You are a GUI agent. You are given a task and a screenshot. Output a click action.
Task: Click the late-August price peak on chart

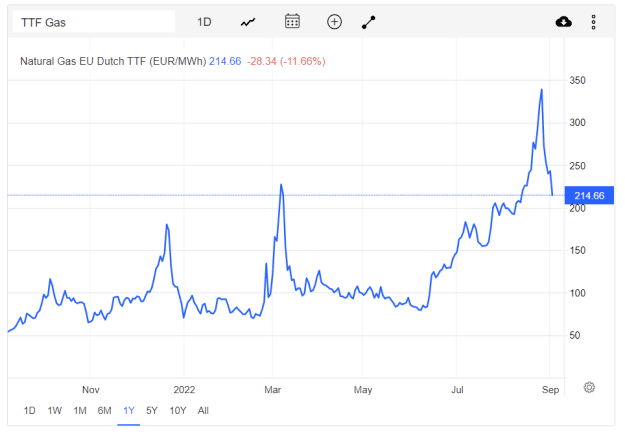(x=541, y=90)
